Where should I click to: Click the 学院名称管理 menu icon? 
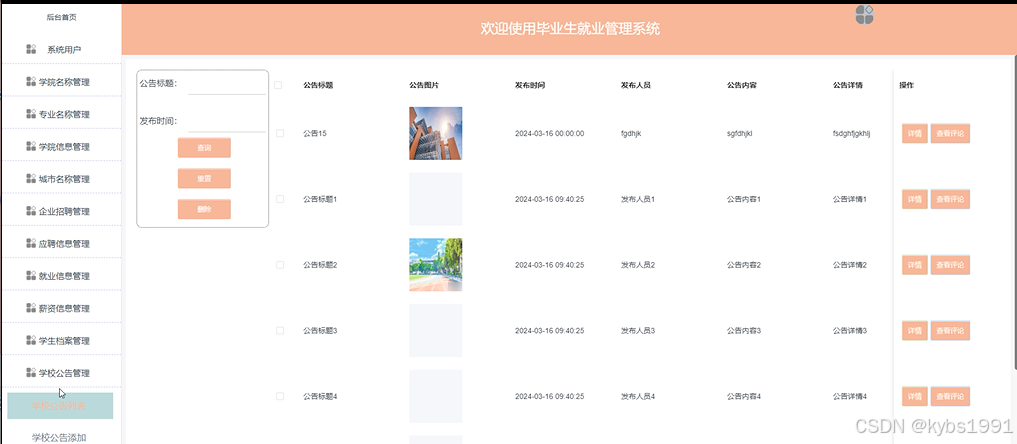pyautogui.click(x=30, y=82)
